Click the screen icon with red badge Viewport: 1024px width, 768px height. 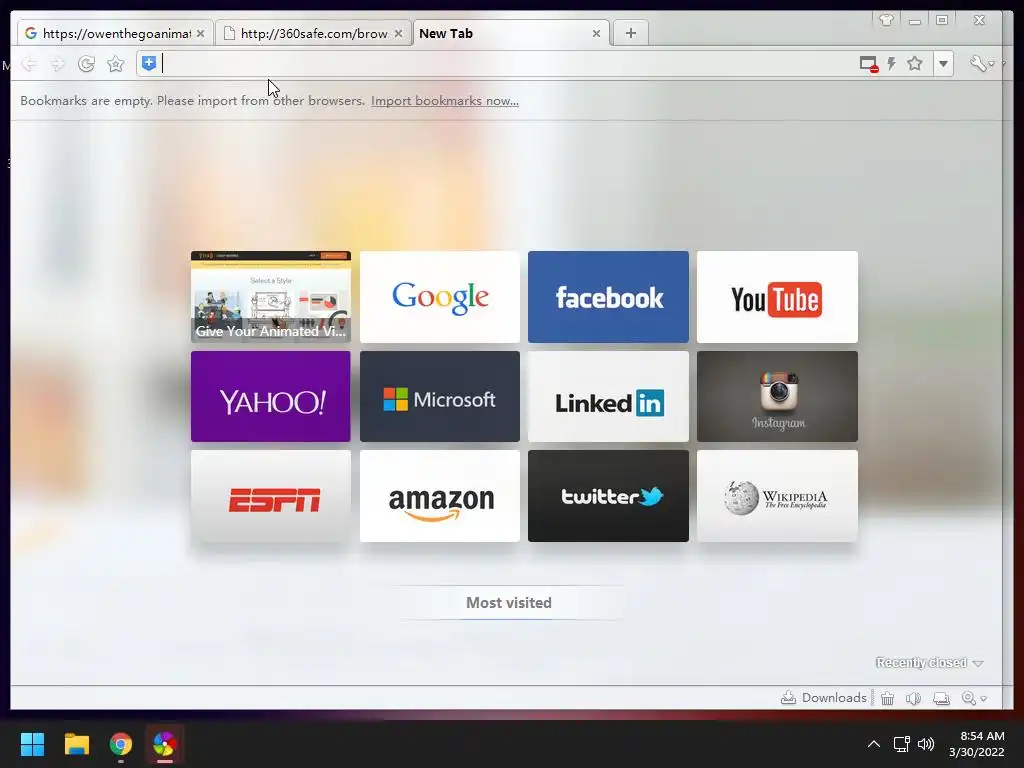click(x=869, y=64)
